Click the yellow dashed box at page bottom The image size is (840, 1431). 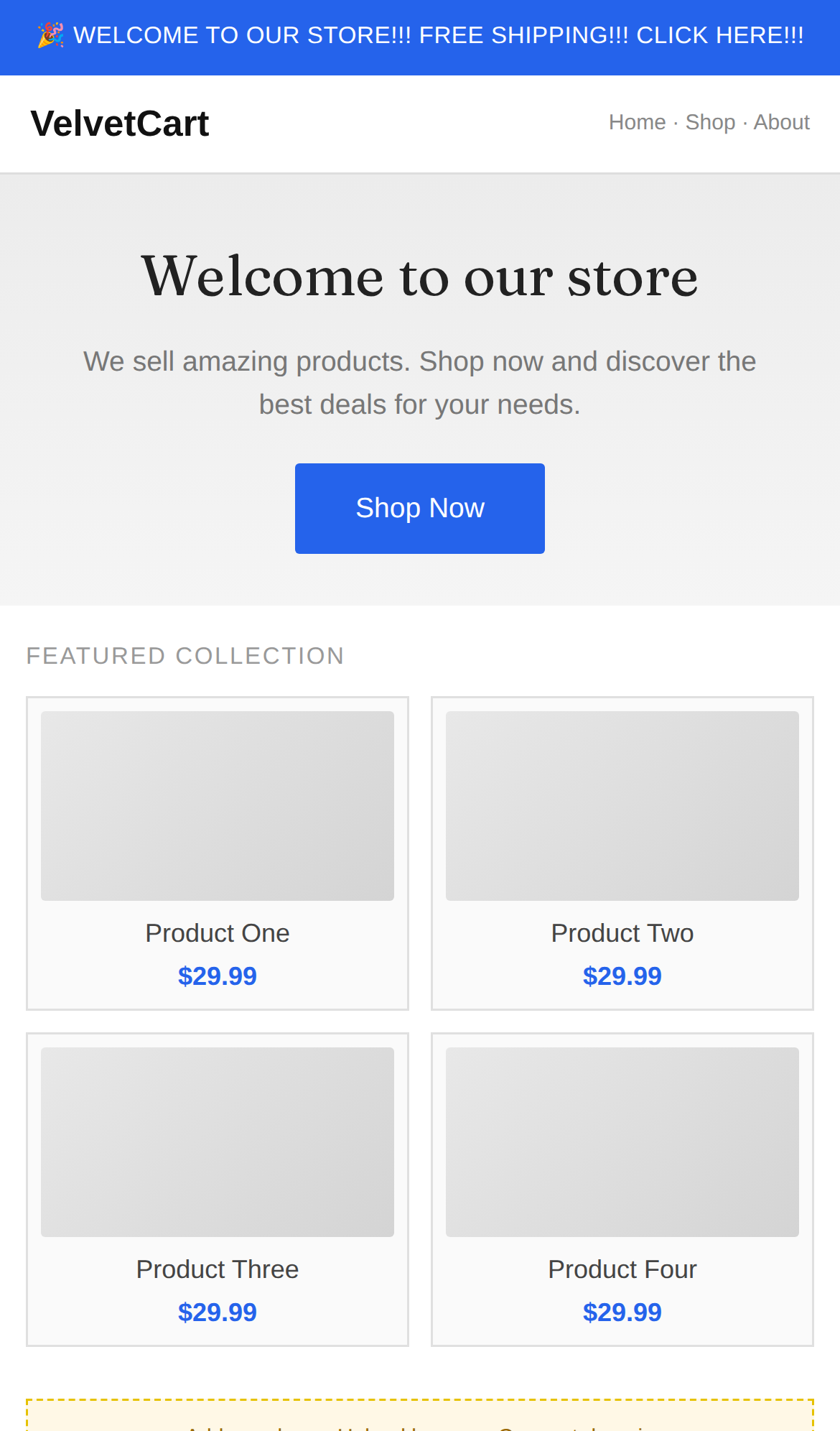point(420,1415)
